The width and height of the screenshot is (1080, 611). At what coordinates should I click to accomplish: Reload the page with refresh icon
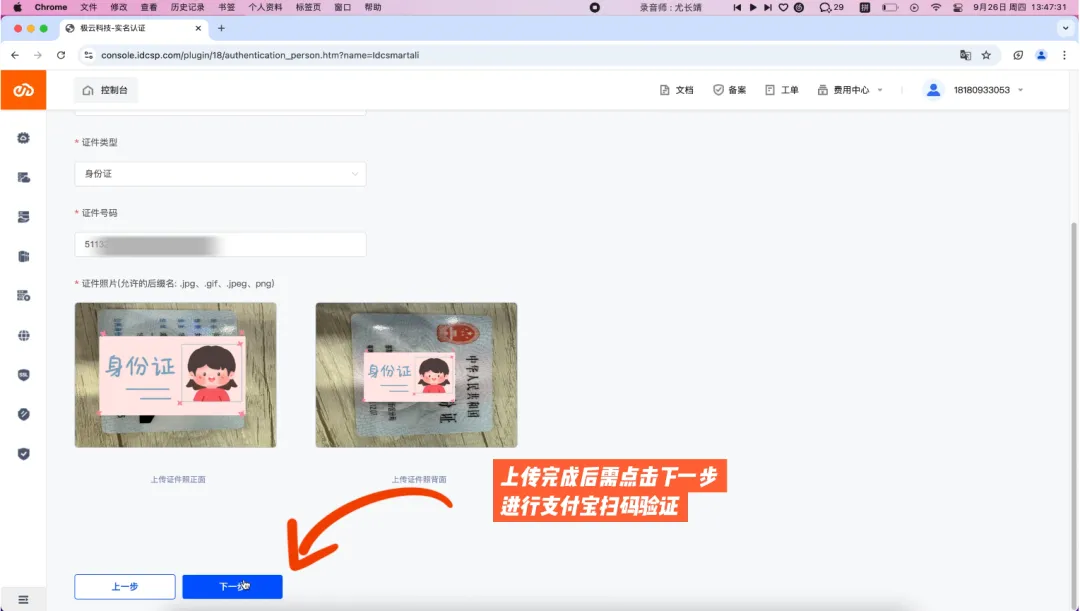61,55
